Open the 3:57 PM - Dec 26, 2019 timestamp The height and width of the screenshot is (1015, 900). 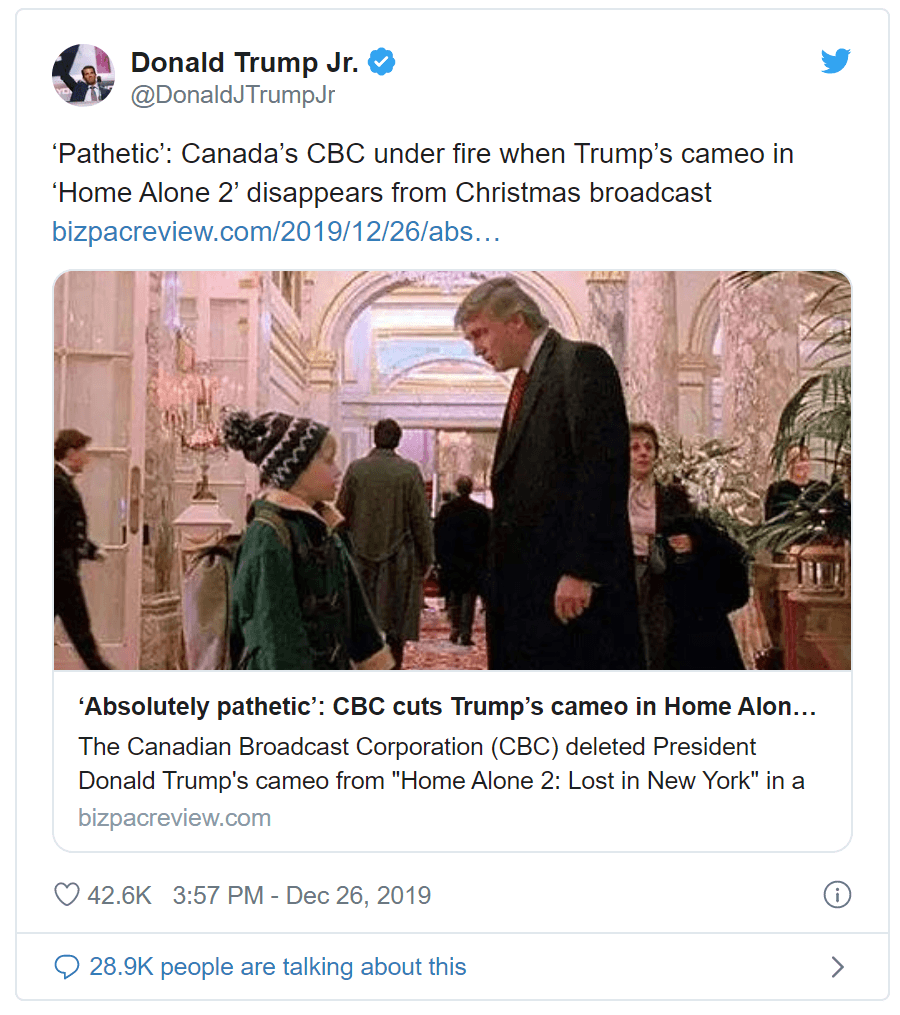coord(301,895)
